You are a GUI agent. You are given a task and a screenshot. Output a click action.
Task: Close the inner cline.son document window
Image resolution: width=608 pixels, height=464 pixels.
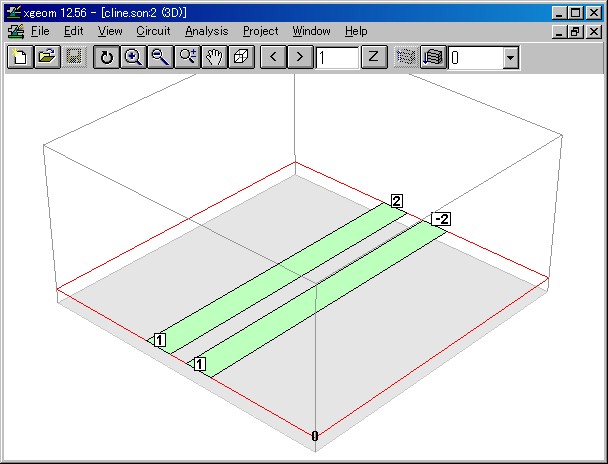(x=594, y=31)
